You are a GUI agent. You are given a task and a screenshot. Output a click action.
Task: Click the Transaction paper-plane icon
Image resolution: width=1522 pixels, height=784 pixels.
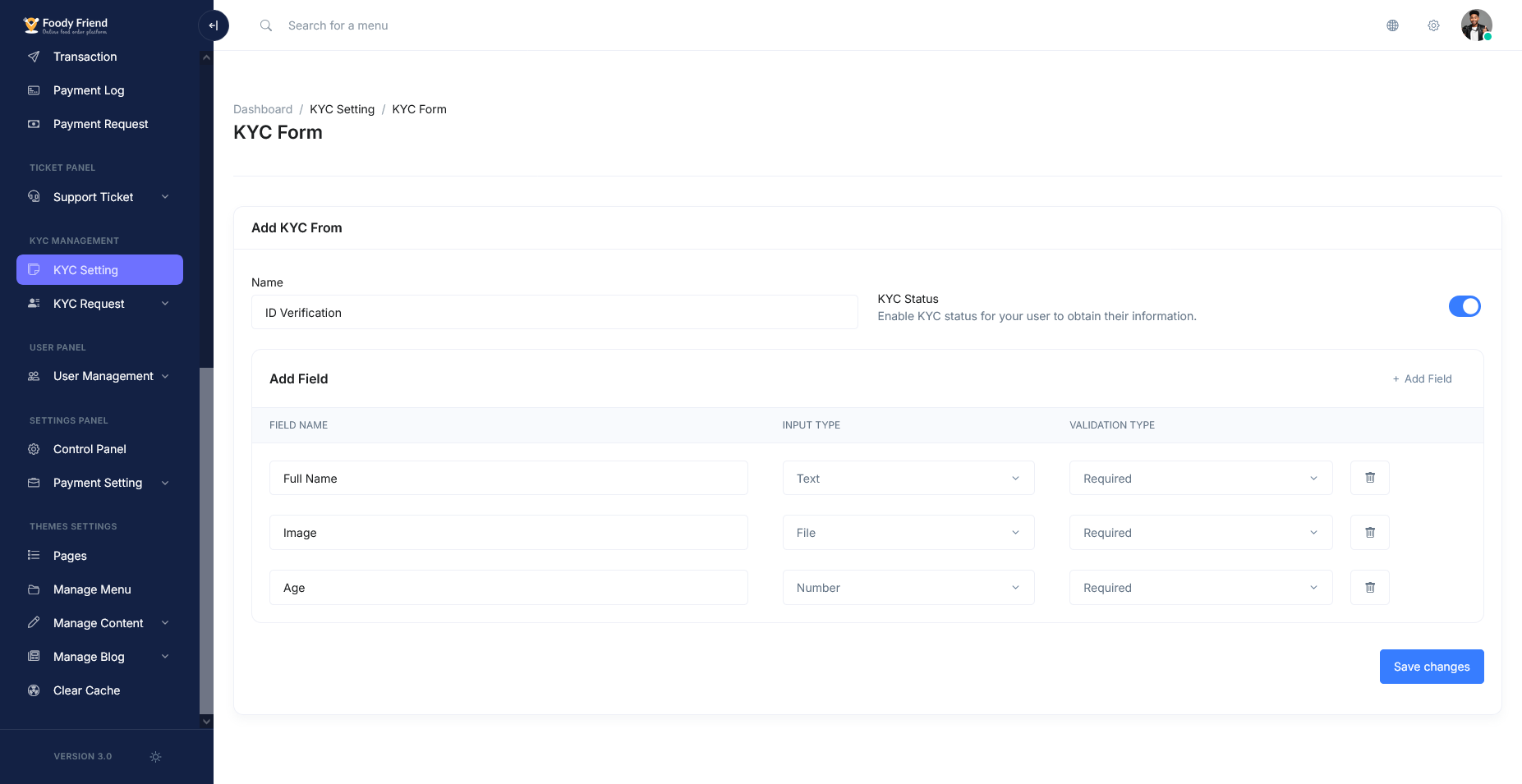pyautogui.click(x=34, y=57)
